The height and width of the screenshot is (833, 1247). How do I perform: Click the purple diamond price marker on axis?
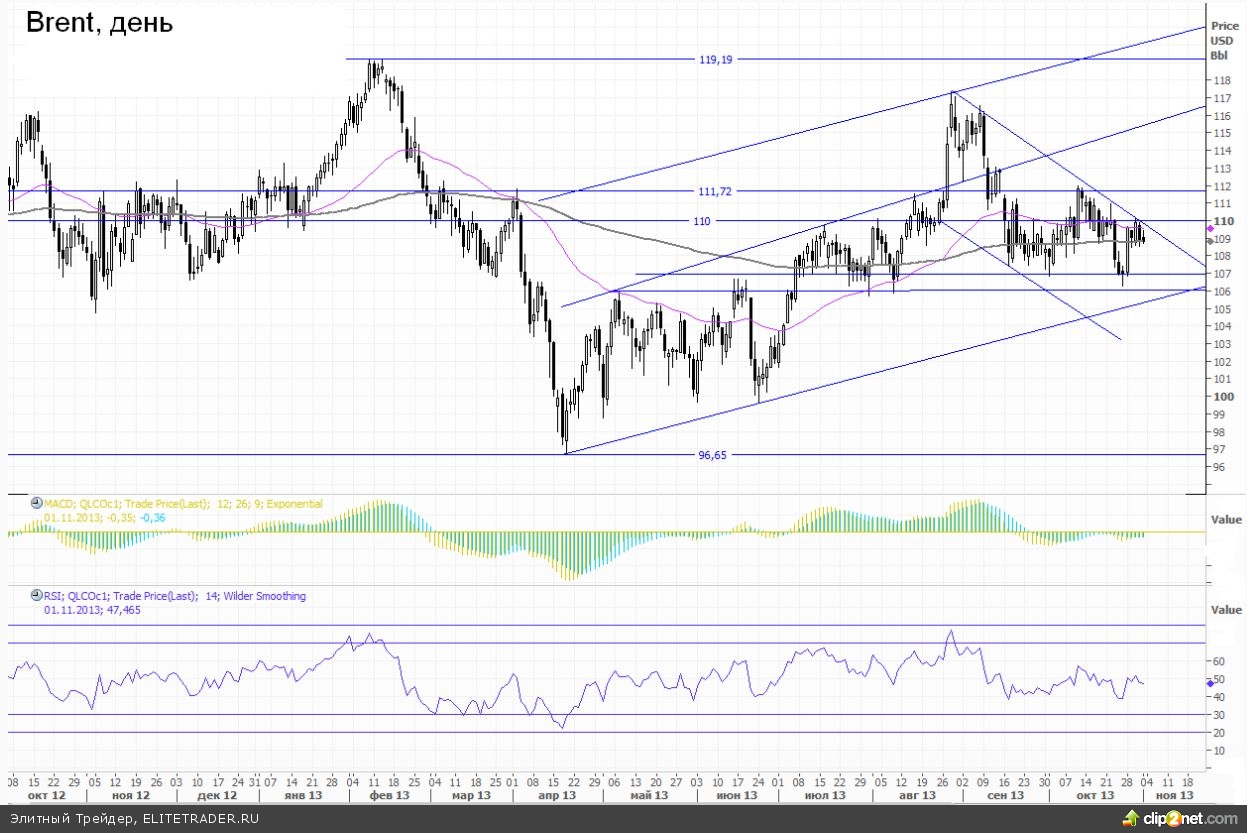pyautogui.click(x=1210, y=202)
